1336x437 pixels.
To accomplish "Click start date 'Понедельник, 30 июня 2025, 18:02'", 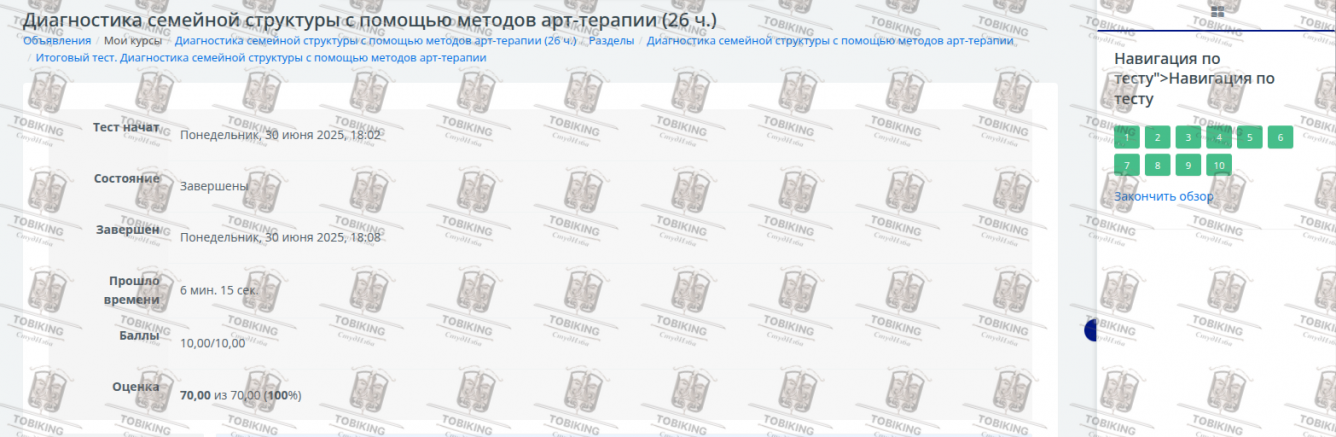I will point(280,135).
